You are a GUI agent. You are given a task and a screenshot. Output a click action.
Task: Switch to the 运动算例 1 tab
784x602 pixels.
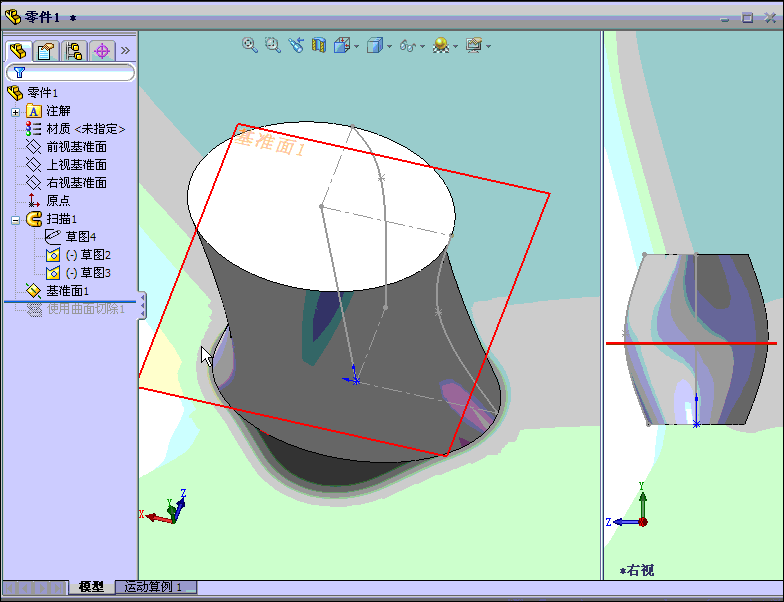(156, 586)
